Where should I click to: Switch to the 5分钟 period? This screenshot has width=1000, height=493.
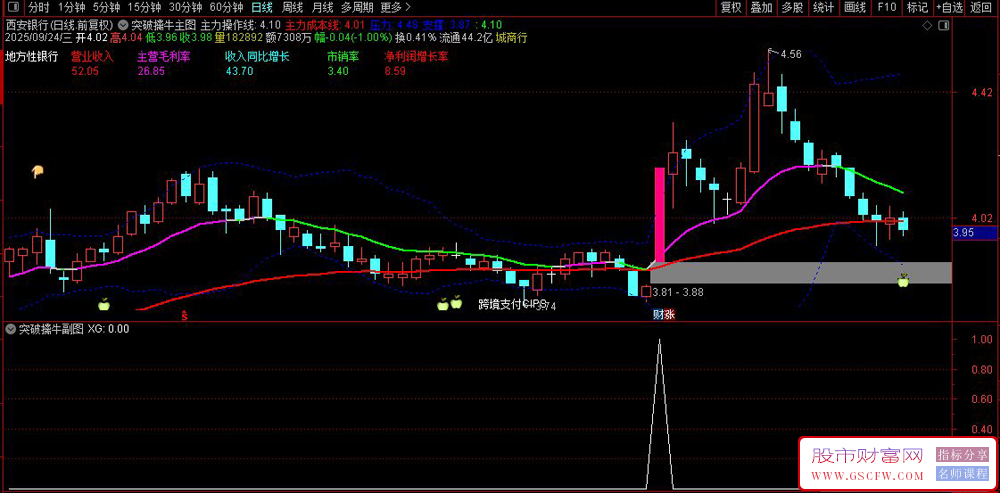point(106,8)
